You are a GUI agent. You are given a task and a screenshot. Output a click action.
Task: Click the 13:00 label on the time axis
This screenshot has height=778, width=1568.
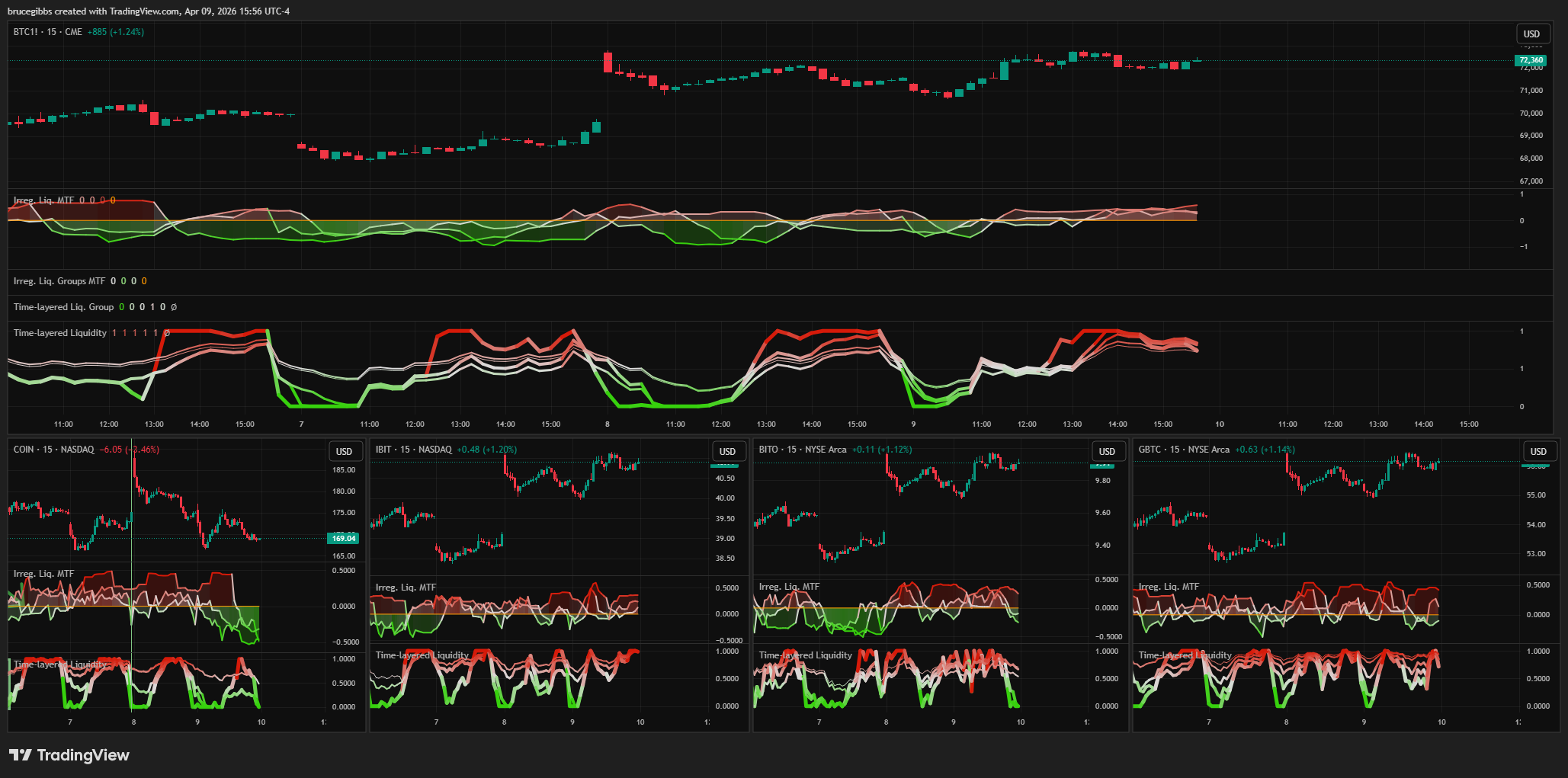point(153,424)
